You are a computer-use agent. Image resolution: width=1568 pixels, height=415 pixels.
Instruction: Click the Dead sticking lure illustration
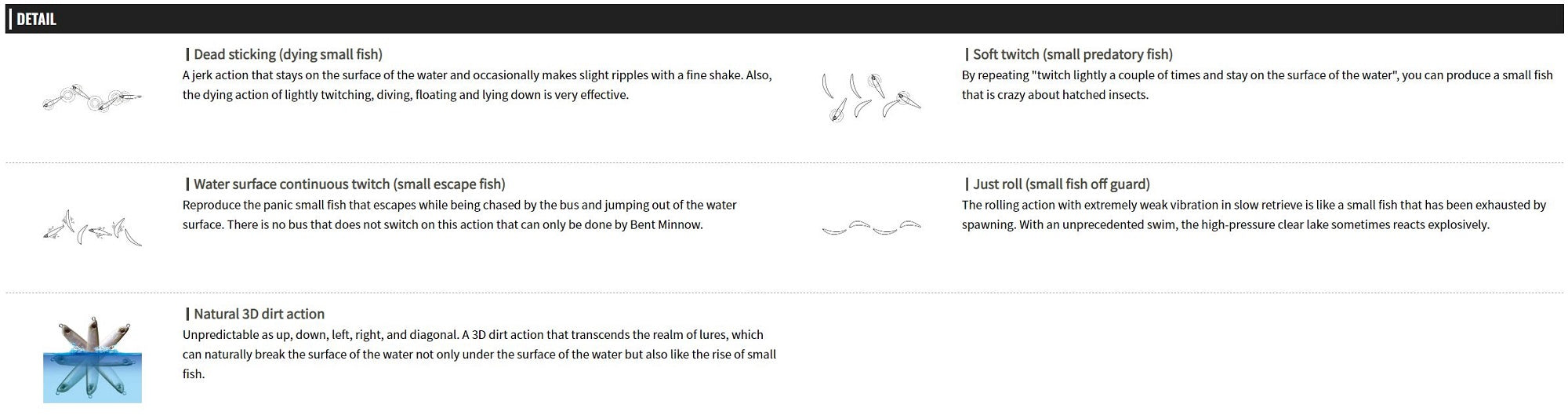(x=93, y=97)
